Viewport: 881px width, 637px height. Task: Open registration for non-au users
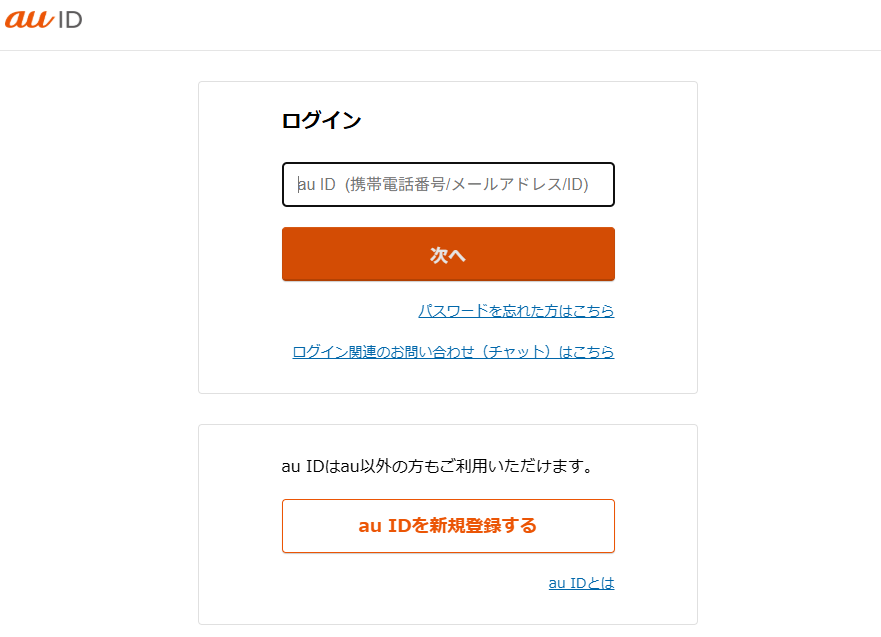click(448, 526)
